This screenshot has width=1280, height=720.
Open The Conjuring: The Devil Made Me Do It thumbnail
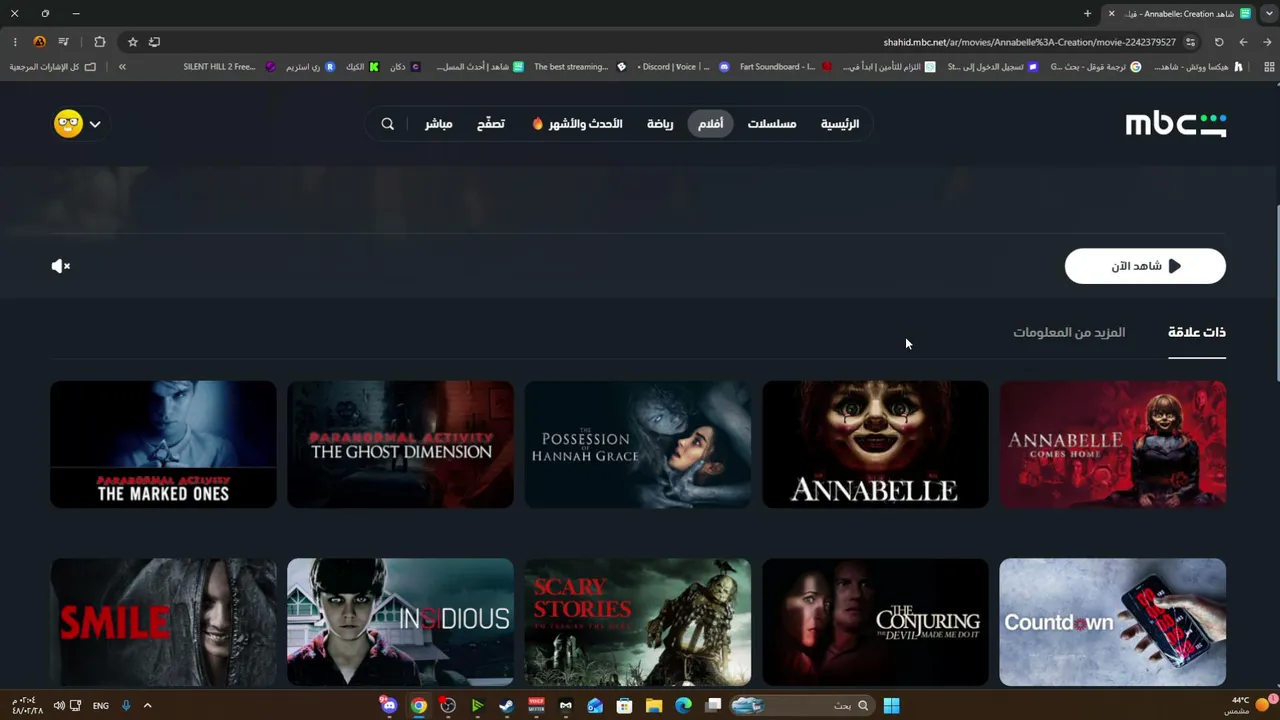tap(875, 622)
